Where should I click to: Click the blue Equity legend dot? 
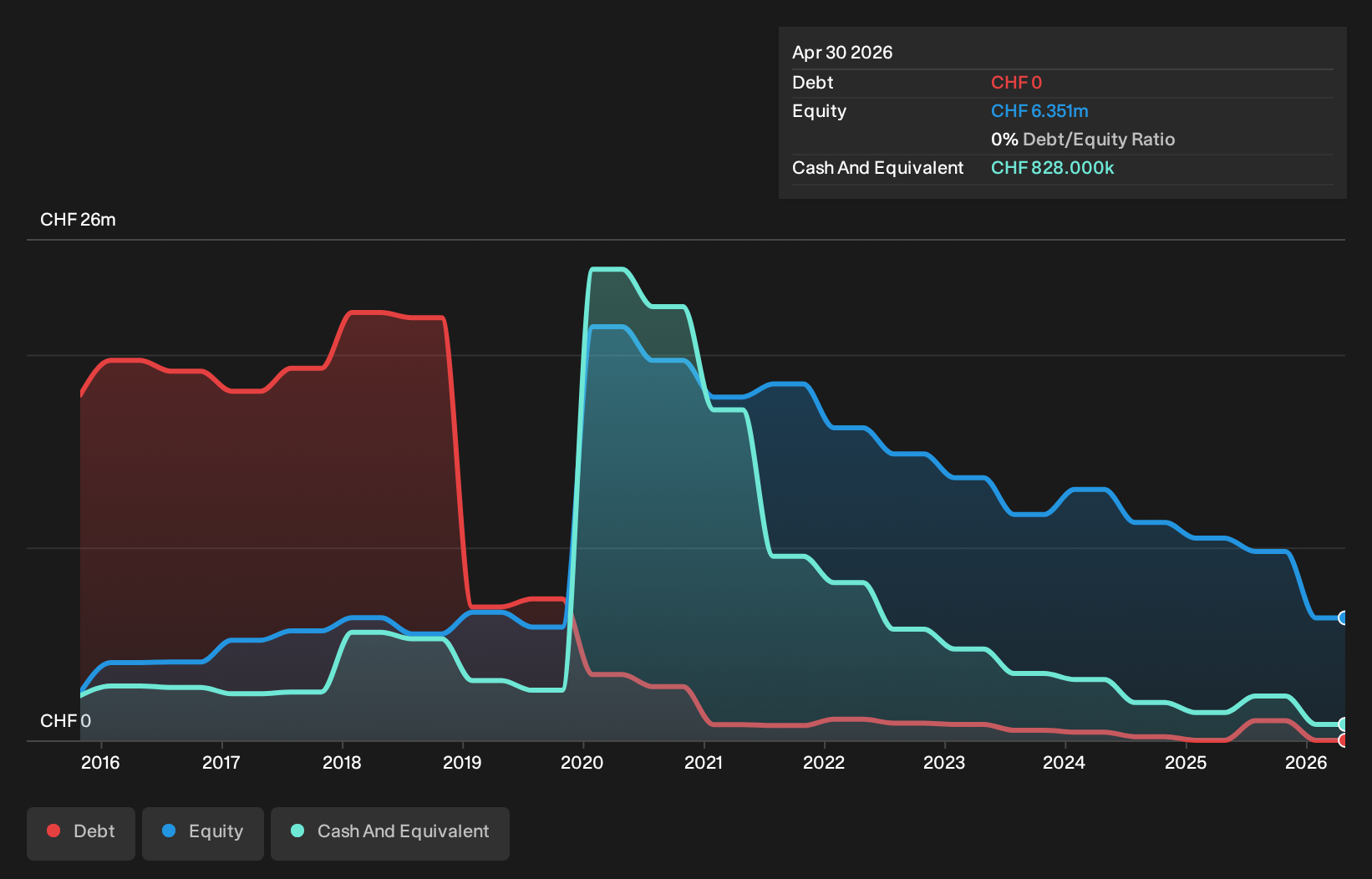(169, 831)
